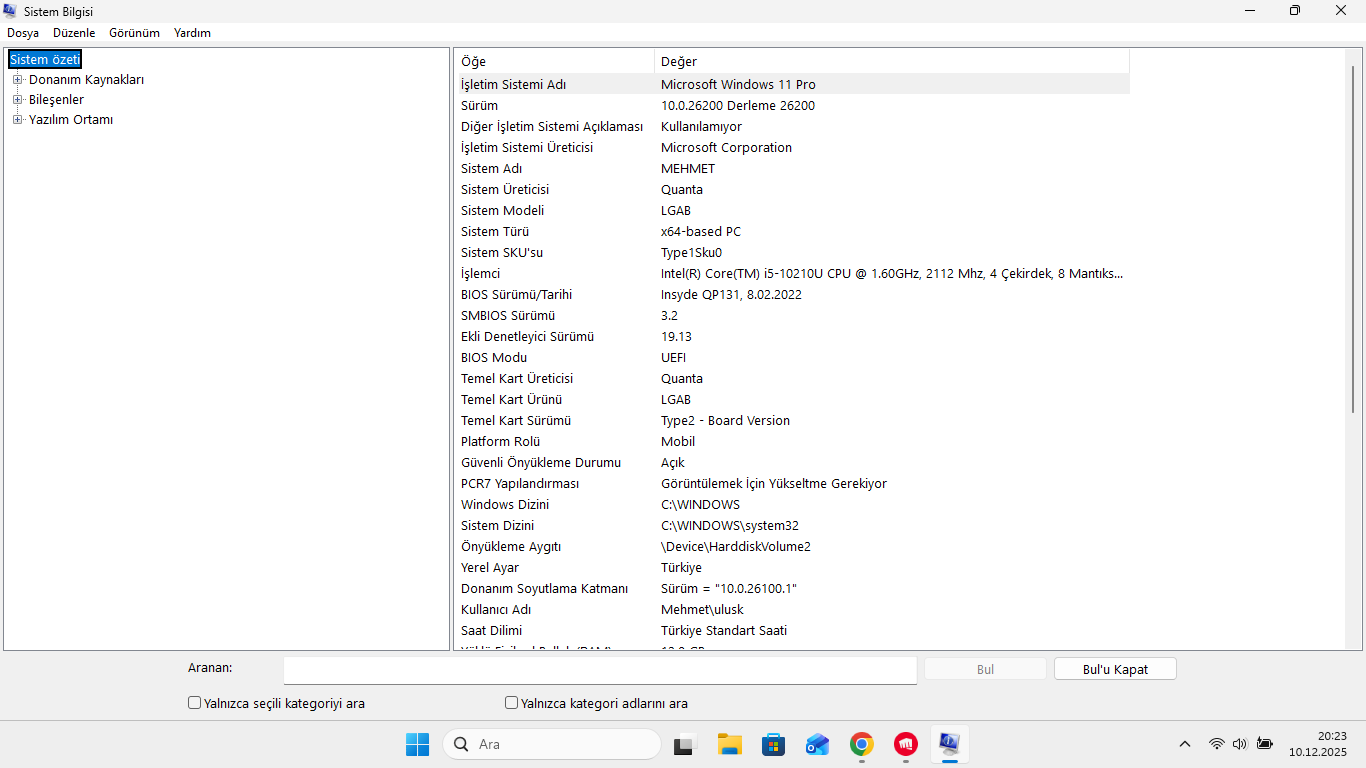1366x768 pixels.
Task: Select the Temel Kart Üreticisi row
Action: coord(792,379)
